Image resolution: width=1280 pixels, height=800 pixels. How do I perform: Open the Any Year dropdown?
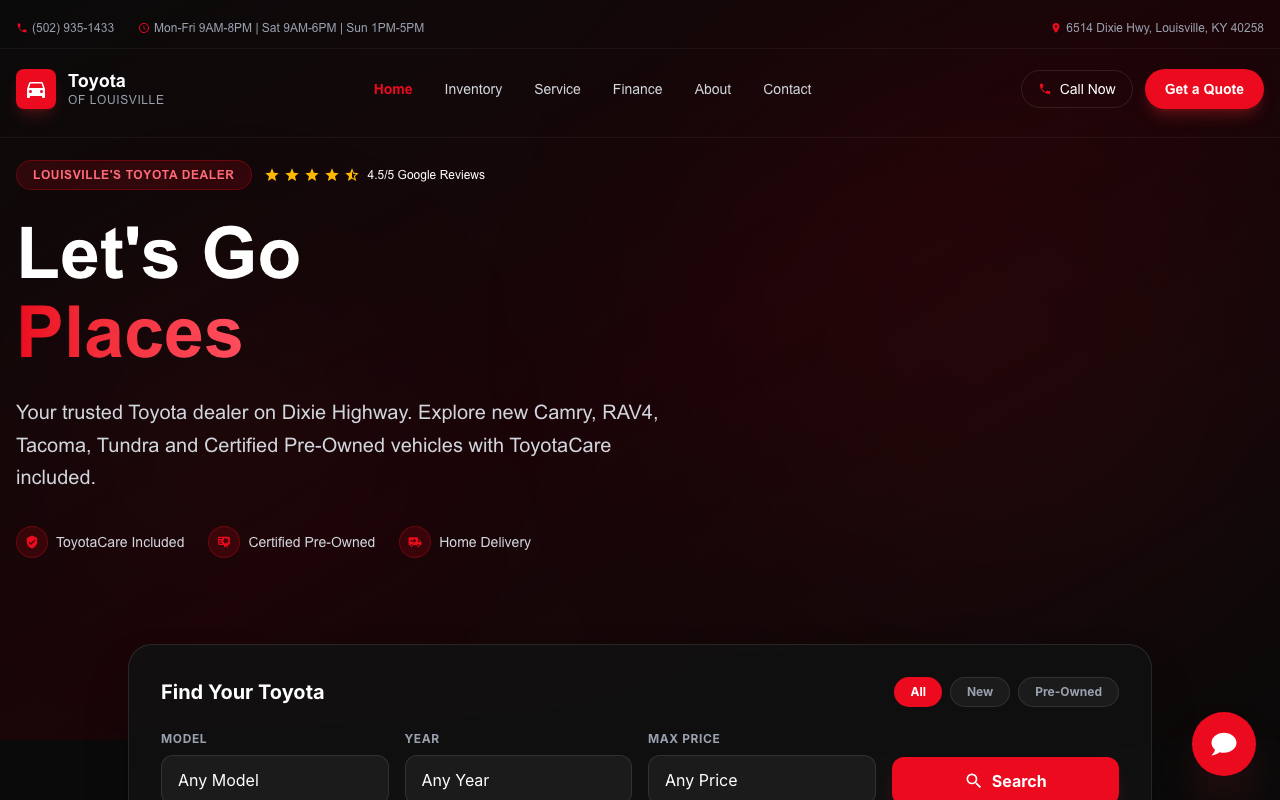pos(518,779)
